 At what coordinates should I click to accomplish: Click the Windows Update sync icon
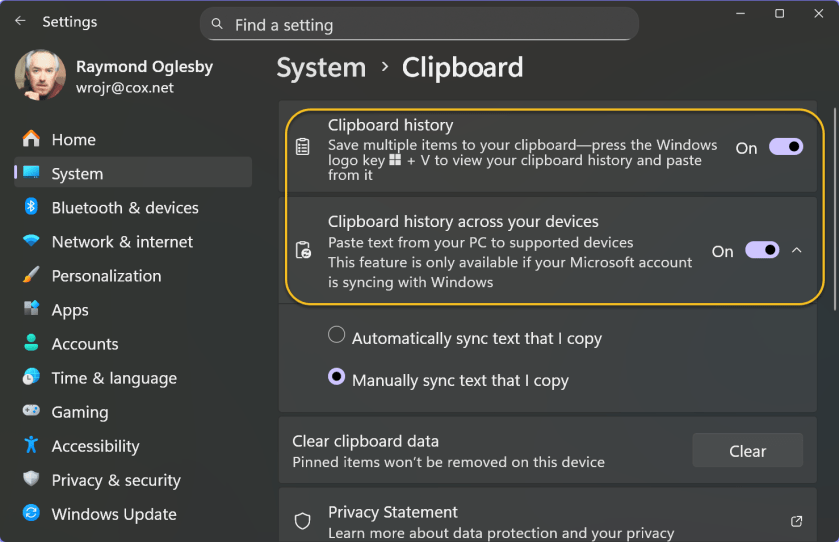click(x=31, y=513)
